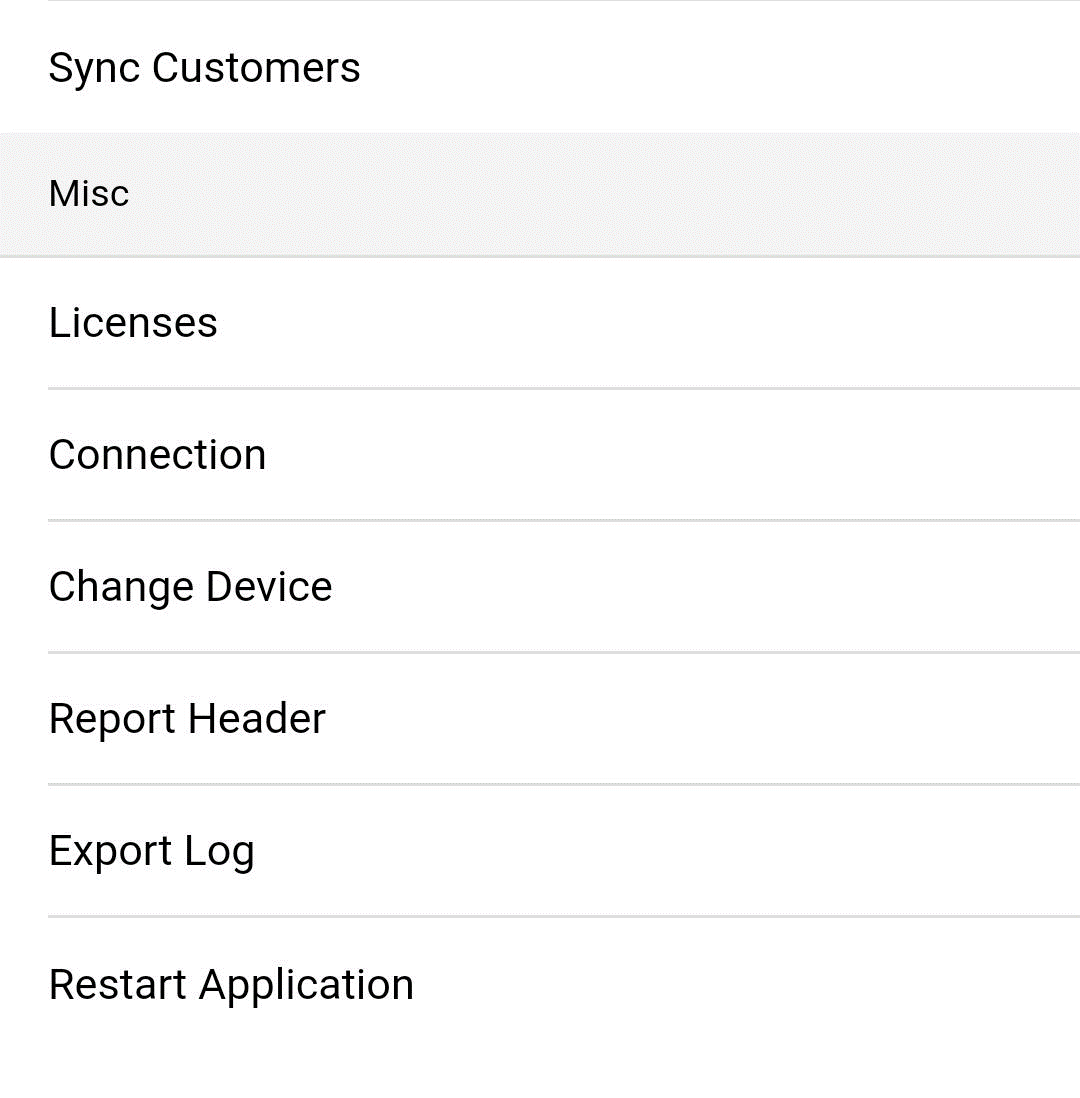Click the Licenses text label
Image resolution: width=1080 pixels, height=1098 pixels.
pos(133,323)
